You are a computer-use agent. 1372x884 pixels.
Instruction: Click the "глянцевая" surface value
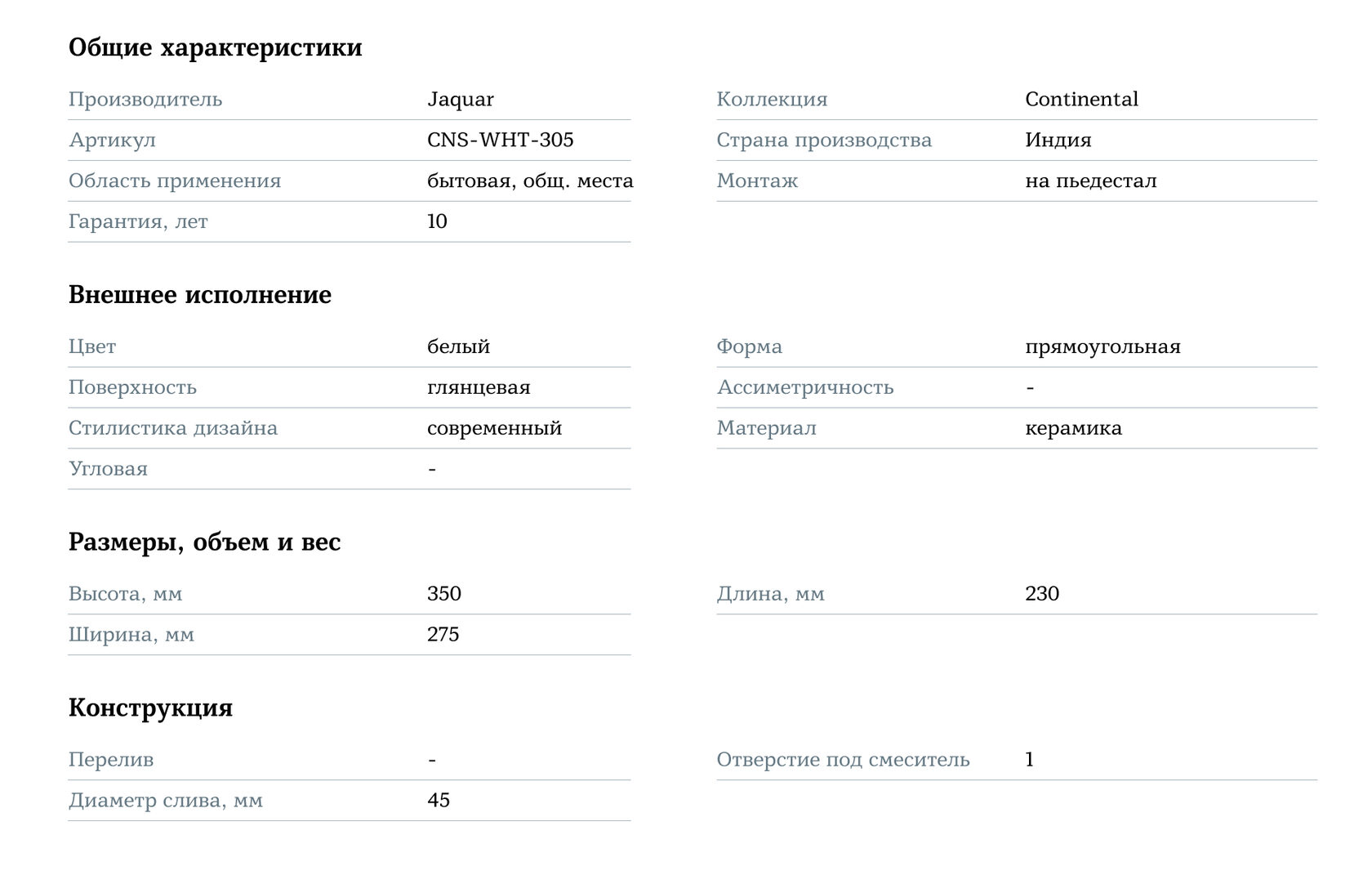point(479,388)
